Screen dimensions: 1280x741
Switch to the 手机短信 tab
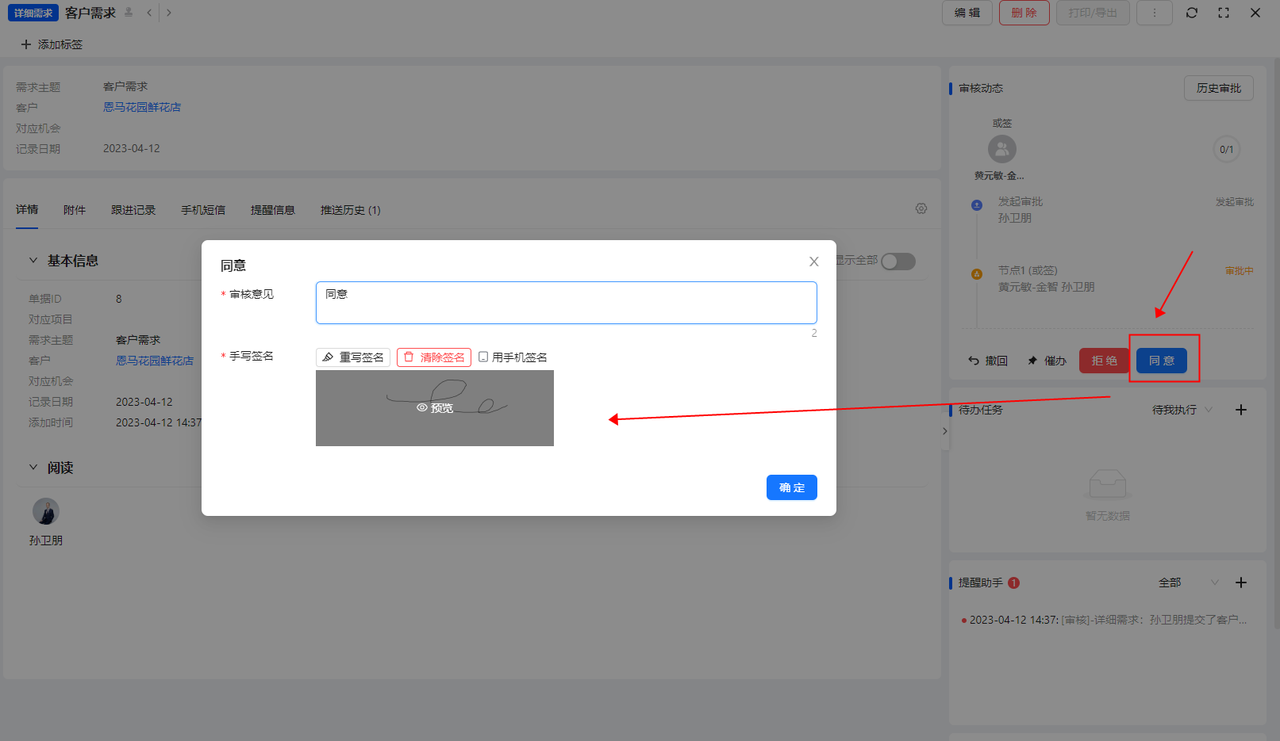click(x=203, y=210)
